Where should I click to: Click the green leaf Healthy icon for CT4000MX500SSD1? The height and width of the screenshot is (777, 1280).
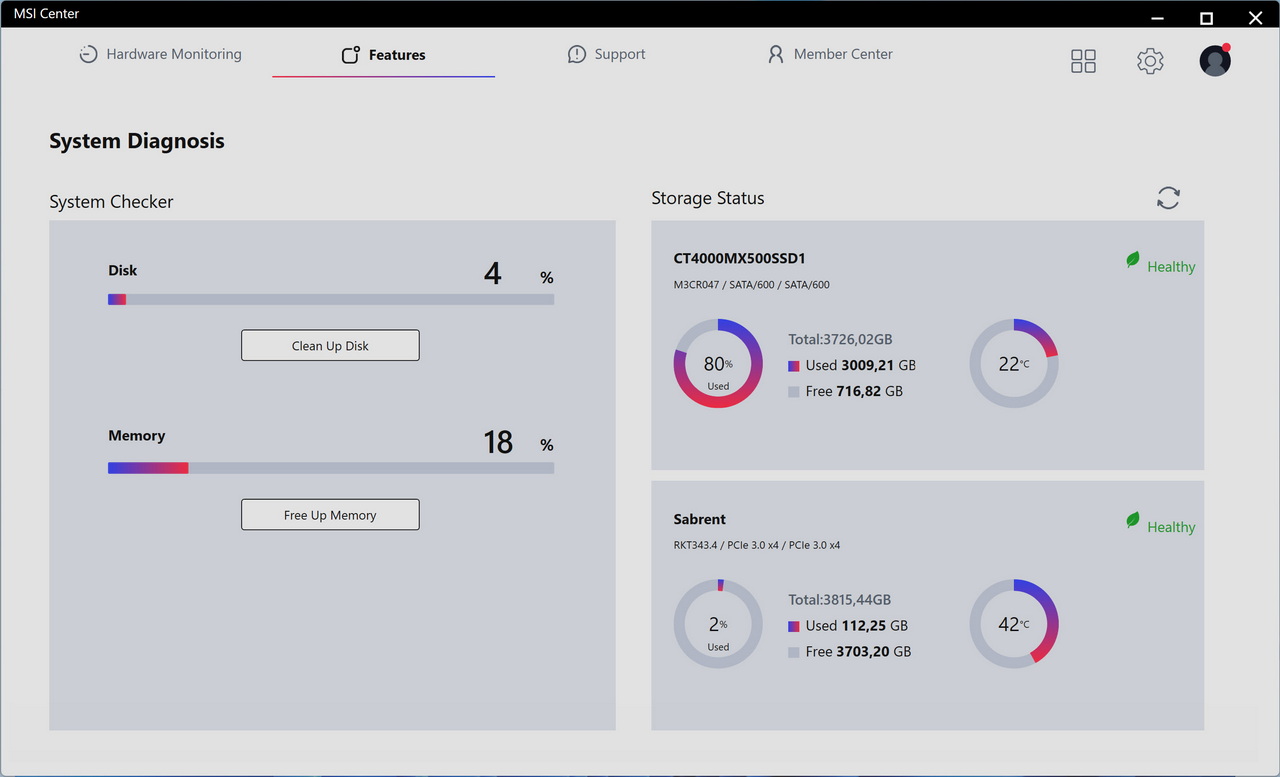[x=1133, y=261]
